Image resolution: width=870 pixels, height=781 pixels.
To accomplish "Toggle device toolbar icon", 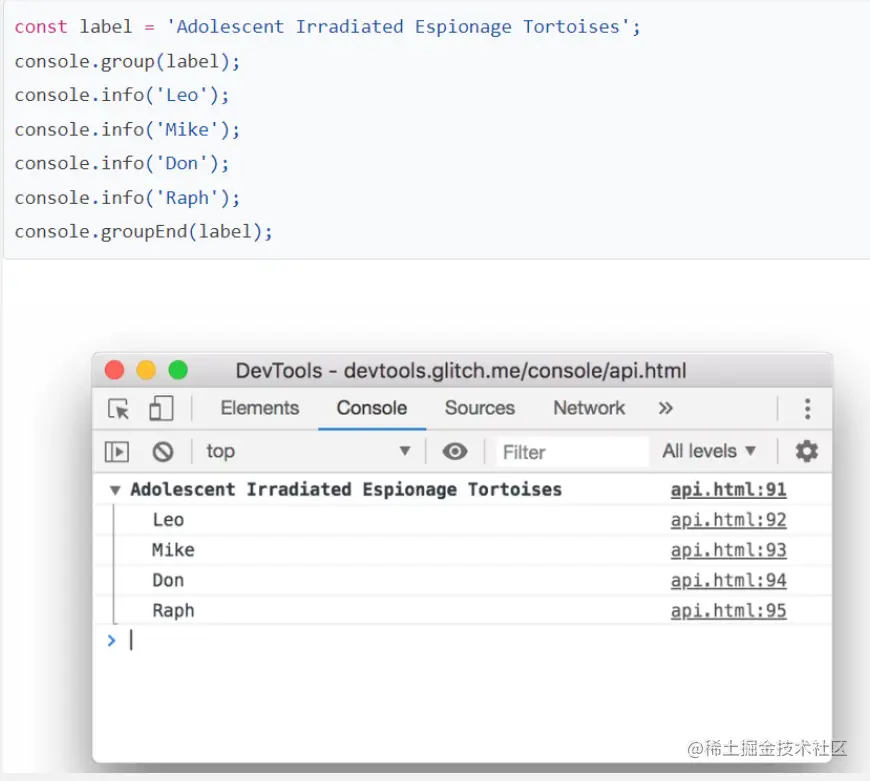I will (161, 409).
